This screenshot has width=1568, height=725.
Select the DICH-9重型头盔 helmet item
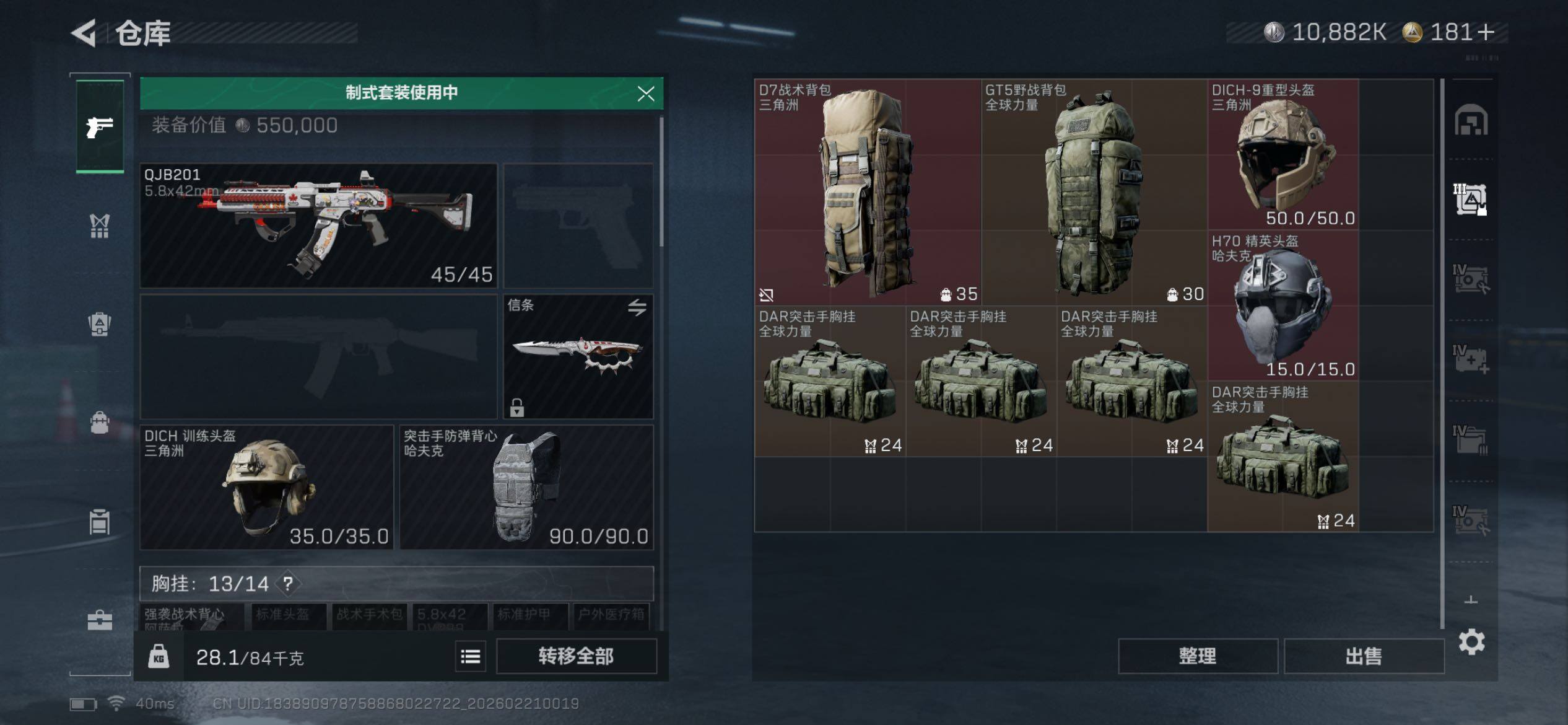1283,154
